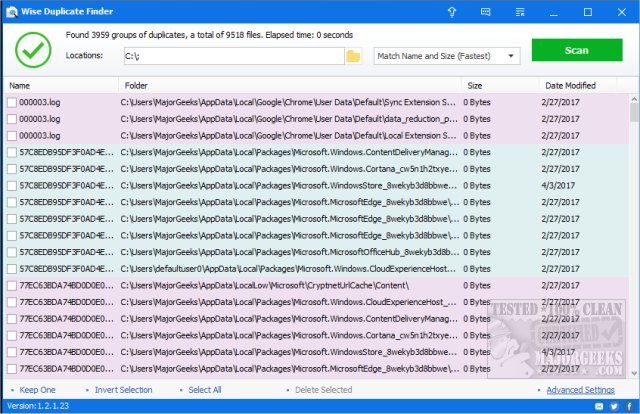640x414 pixels.
Task: Check the 000003.log data_reduction_p row checkbox
Action: coord(12,119)
